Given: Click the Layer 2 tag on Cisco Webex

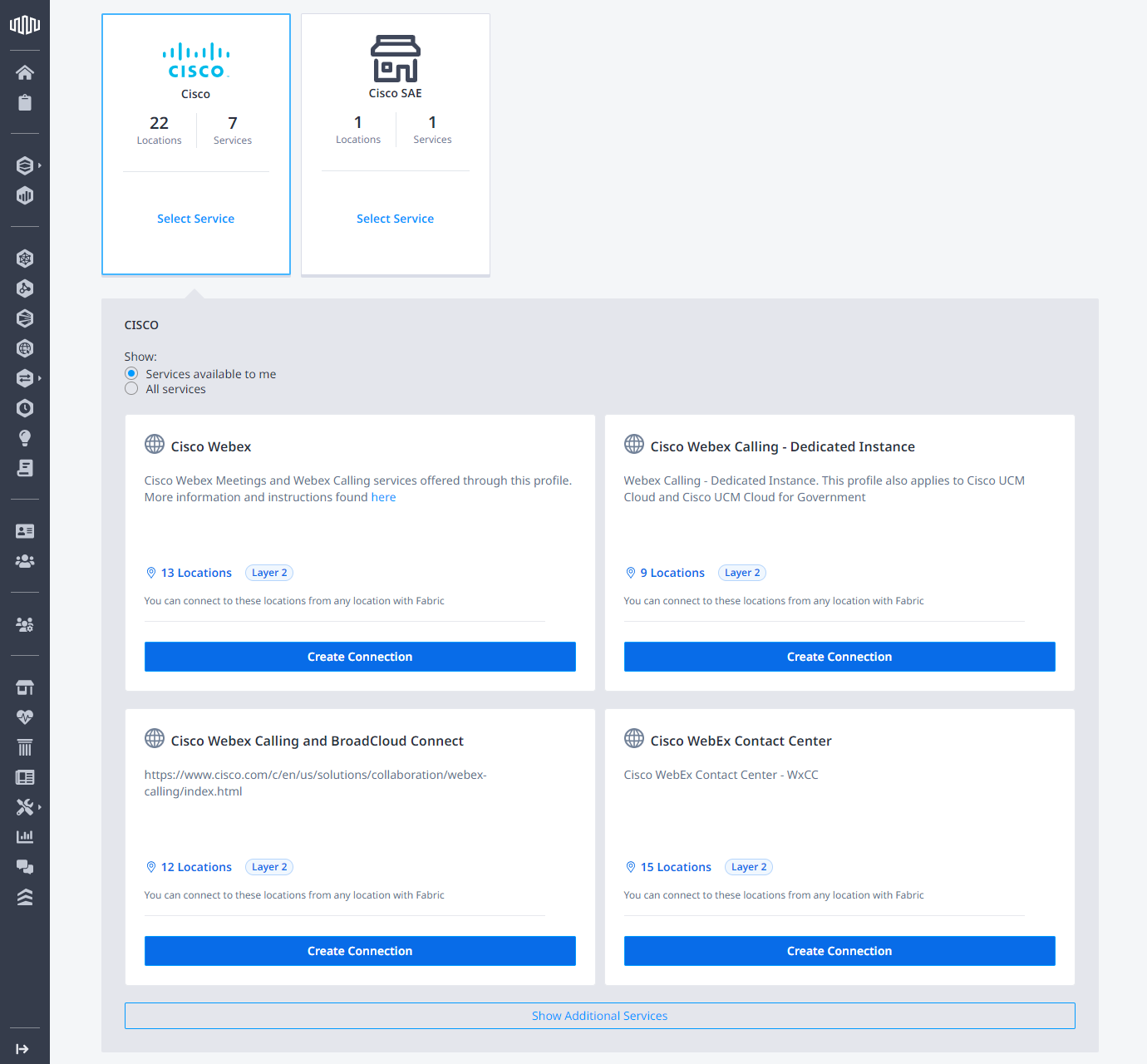Looking at the screenshot, I should pos(269,573).
